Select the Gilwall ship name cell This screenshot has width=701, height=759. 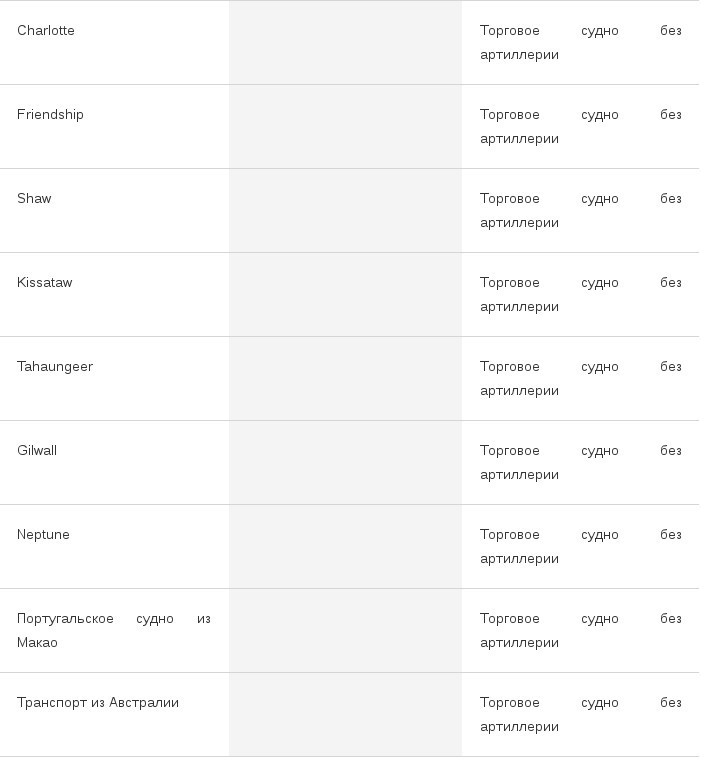coord(115,463)
